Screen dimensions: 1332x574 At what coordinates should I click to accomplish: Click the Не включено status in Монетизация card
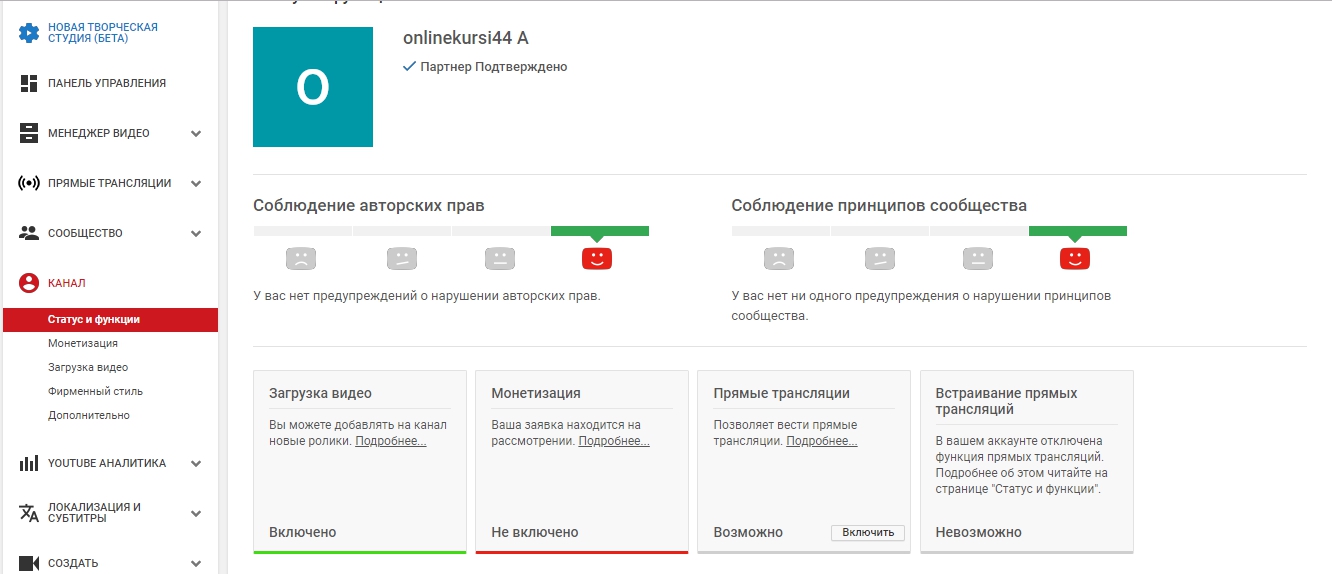click(x=535, y=532)
